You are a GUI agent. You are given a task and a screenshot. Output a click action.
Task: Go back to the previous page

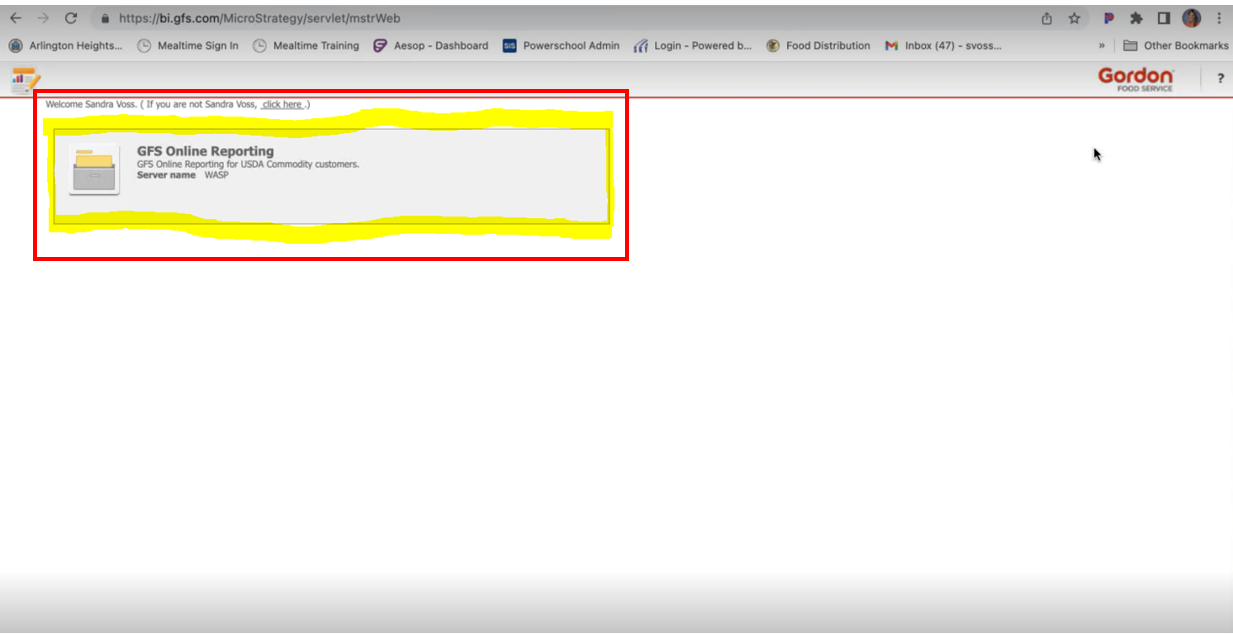15,18
